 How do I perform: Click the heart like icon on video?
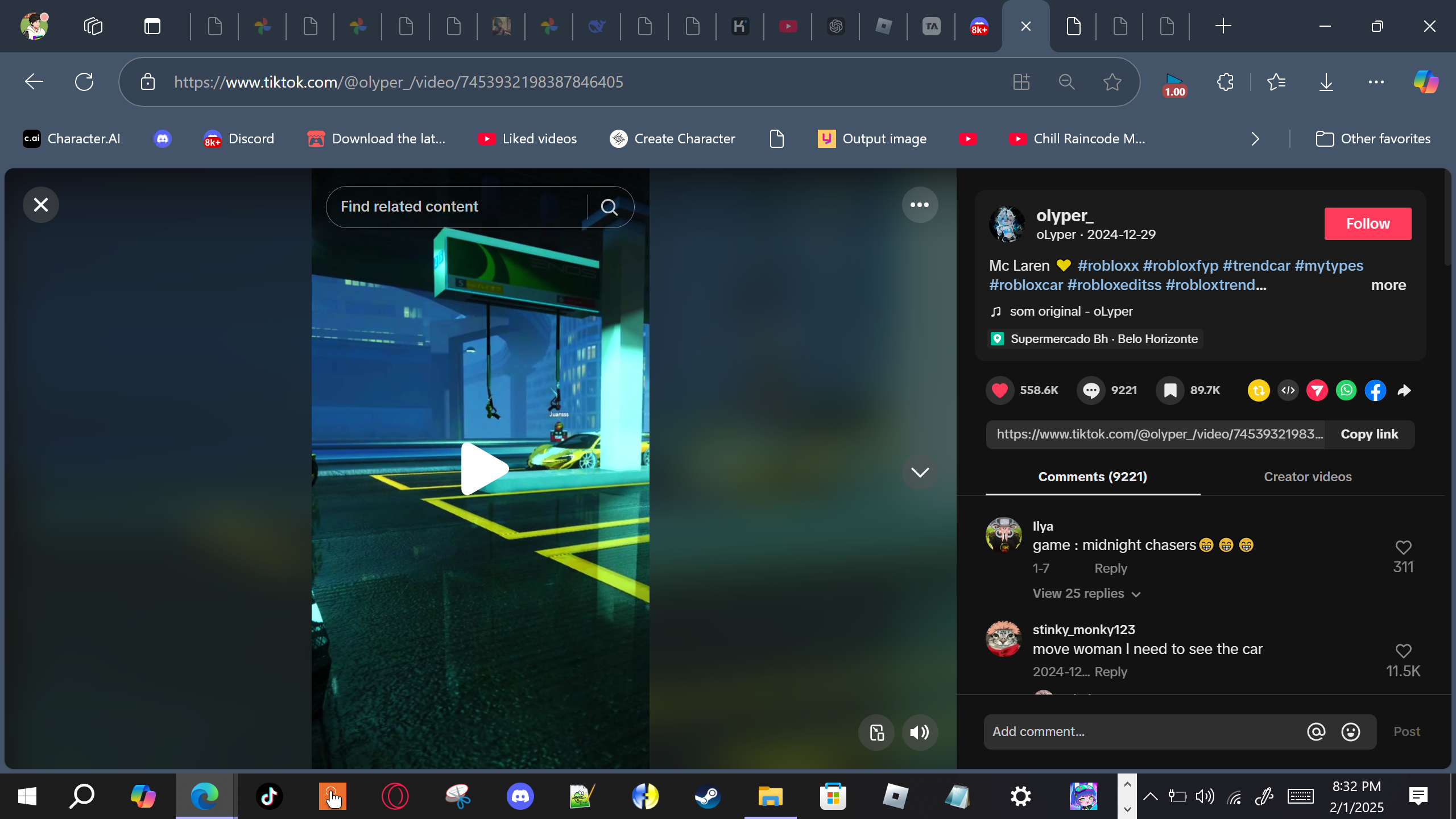[x=999, y=390]
